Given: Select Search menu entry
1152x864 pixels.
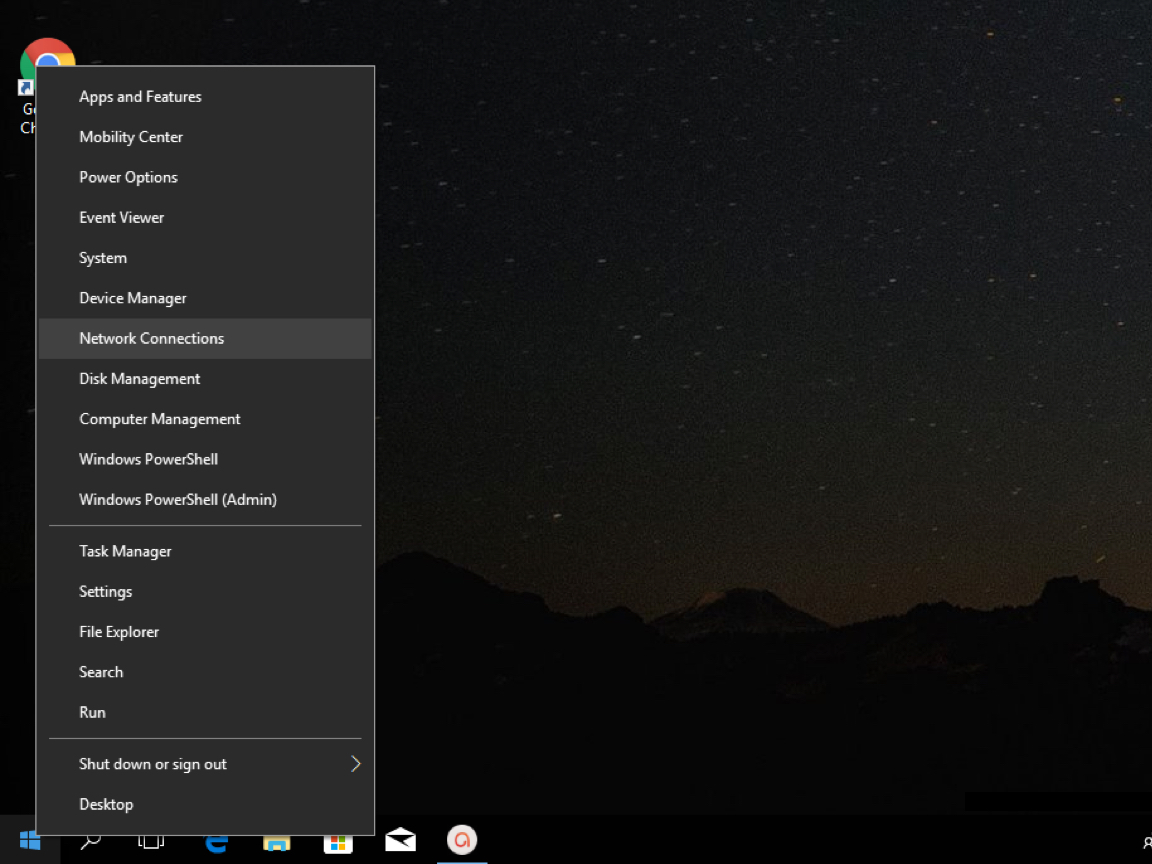Looking at the screenshot, I should point(205,673).
